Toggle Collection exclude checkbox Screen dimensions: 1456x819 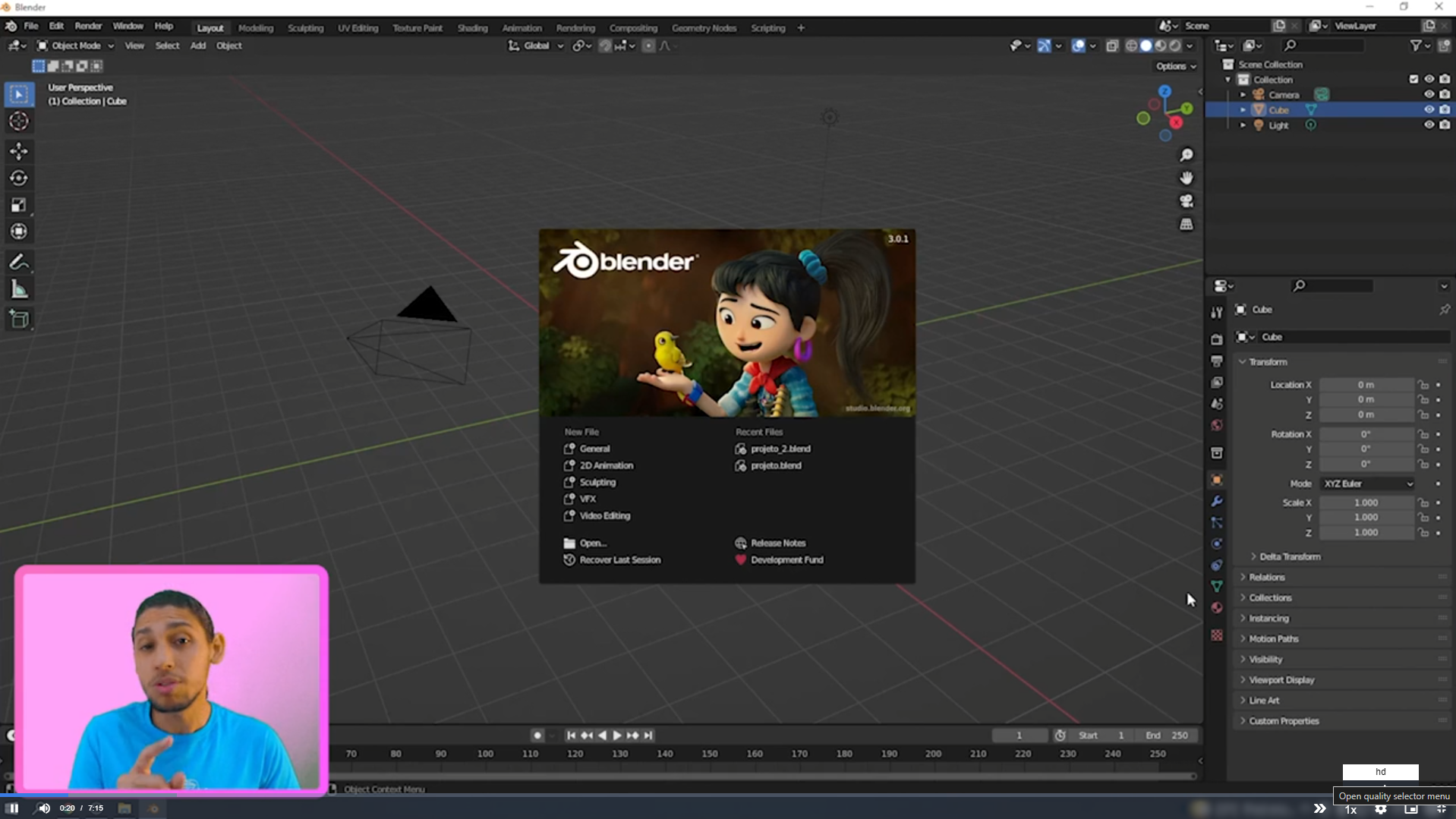(1413, 79)
